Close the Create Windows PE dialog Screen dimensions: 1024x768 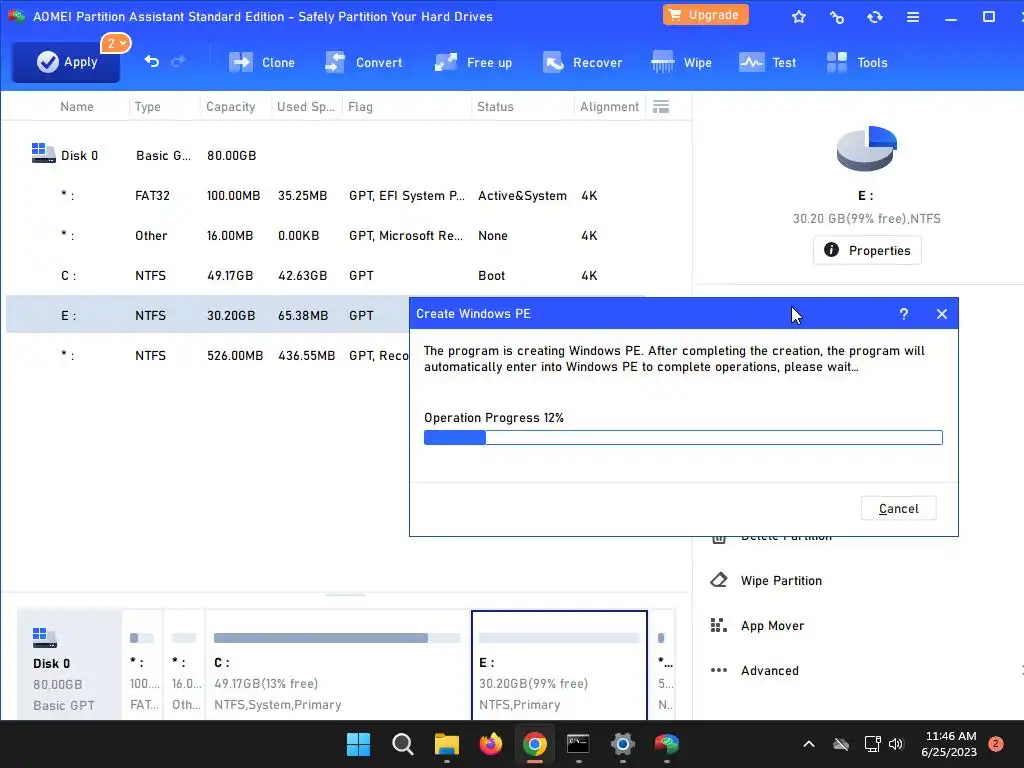click(941, 314)
